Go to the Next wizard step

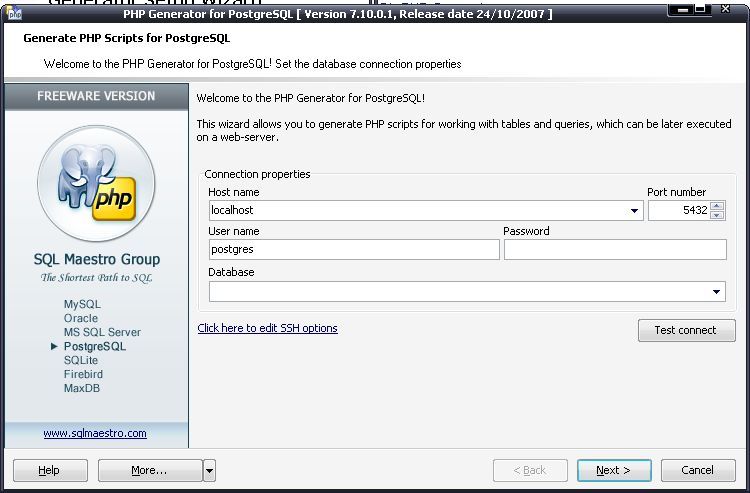(614, 471)
